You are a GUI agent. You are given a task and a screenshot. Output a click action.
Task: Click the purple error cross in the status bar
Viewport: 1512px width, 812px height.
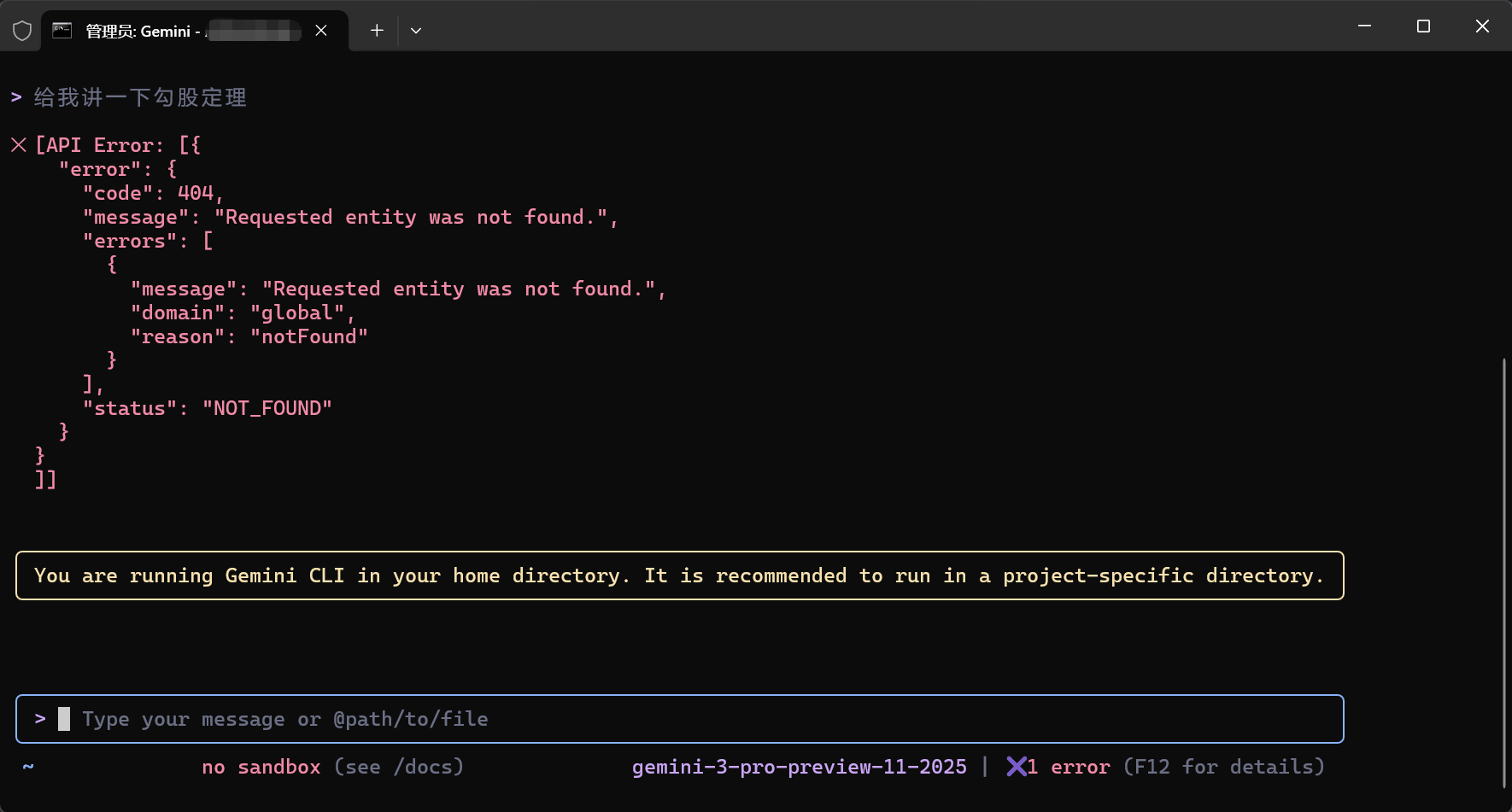point(1017,767)
